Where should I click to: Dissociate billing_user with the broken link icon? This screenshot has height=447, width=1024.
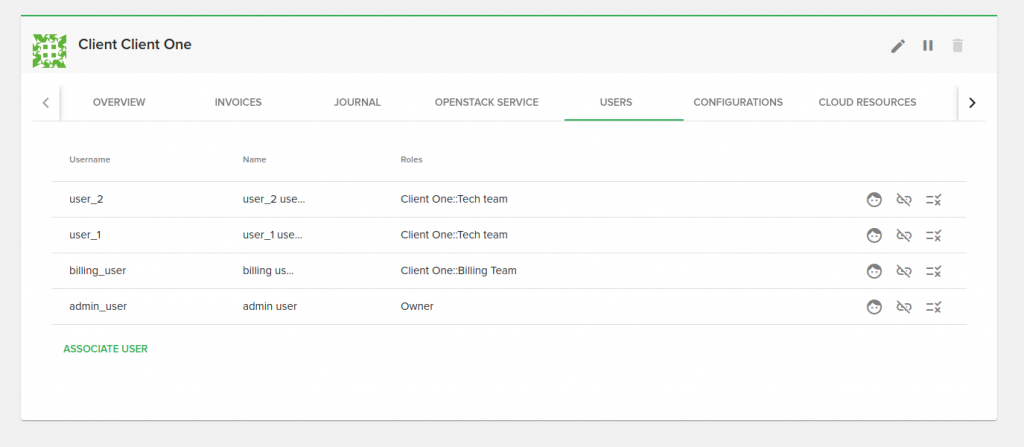click(904, 271)
